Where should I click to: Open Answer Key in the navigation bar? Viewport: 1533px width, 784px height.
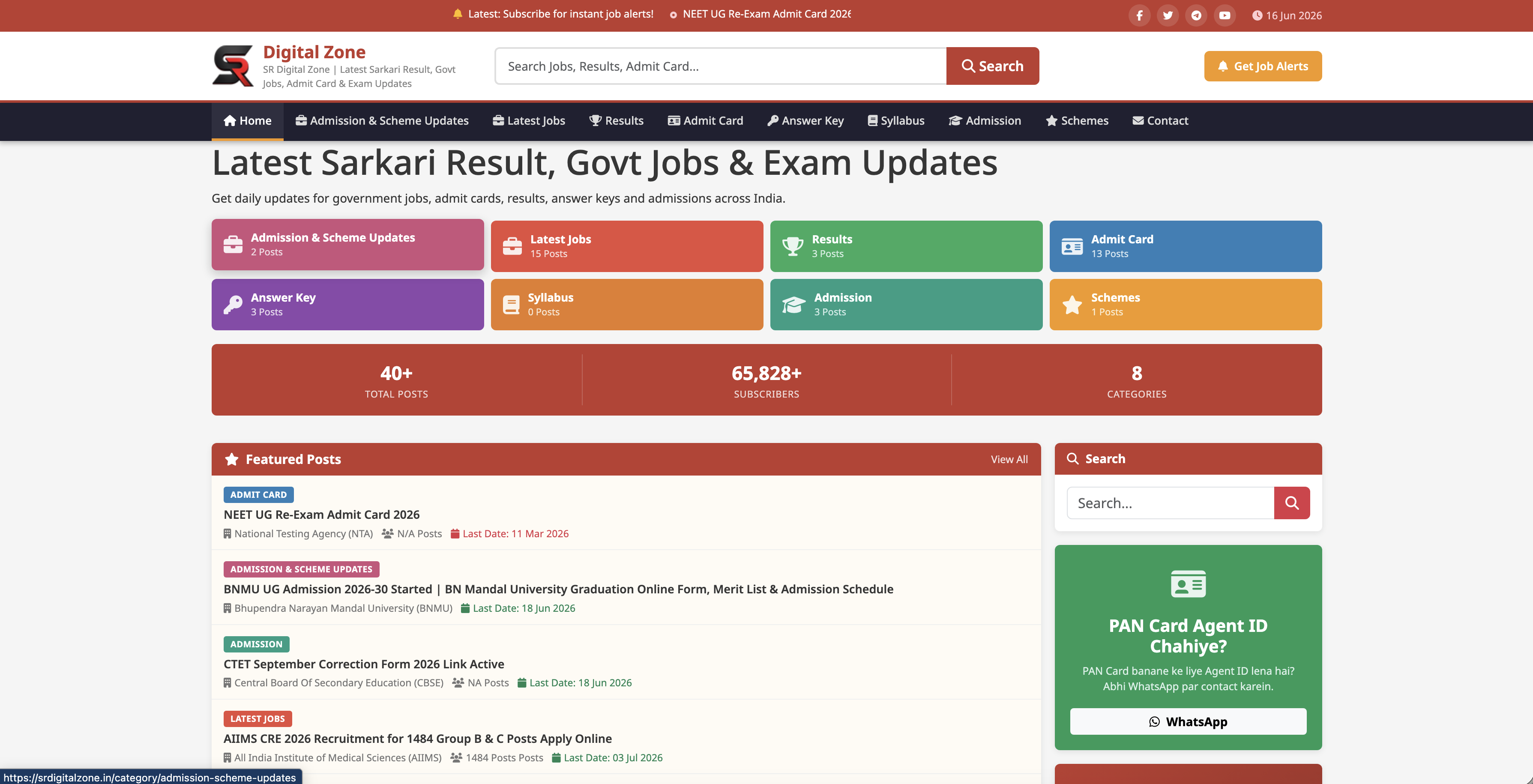coord(805,121)
